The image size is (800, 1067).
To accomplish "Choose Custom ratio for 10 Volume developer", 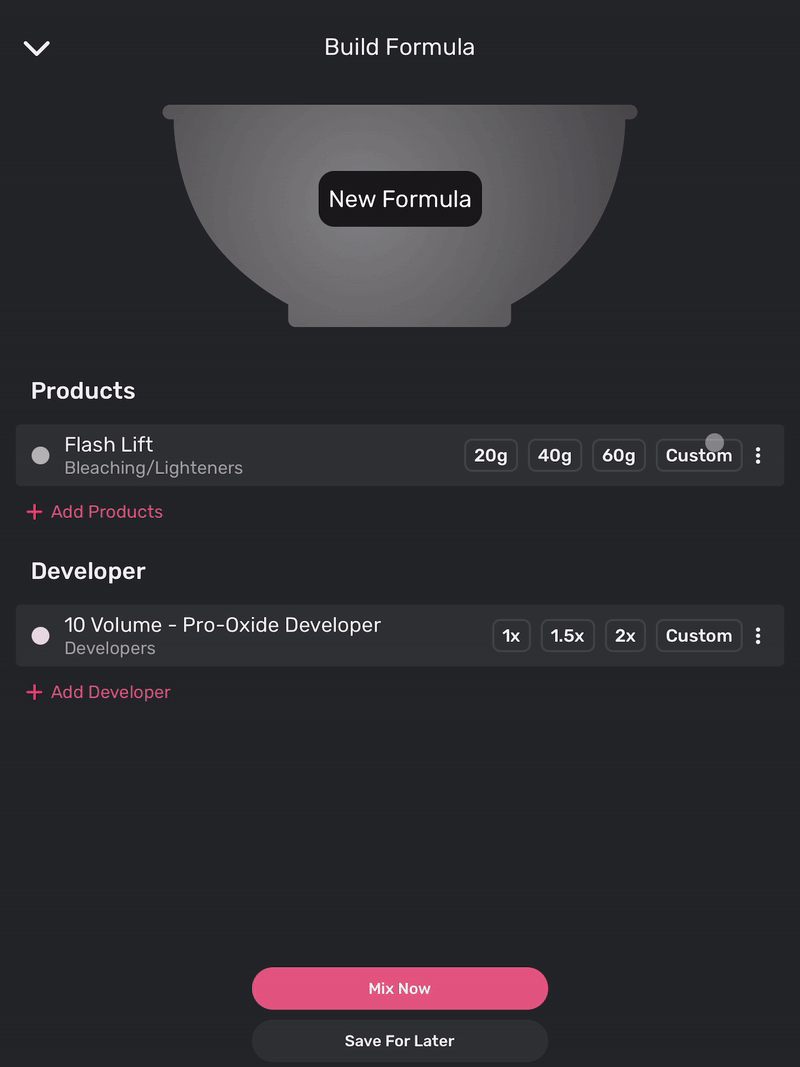I will point(699,636).
